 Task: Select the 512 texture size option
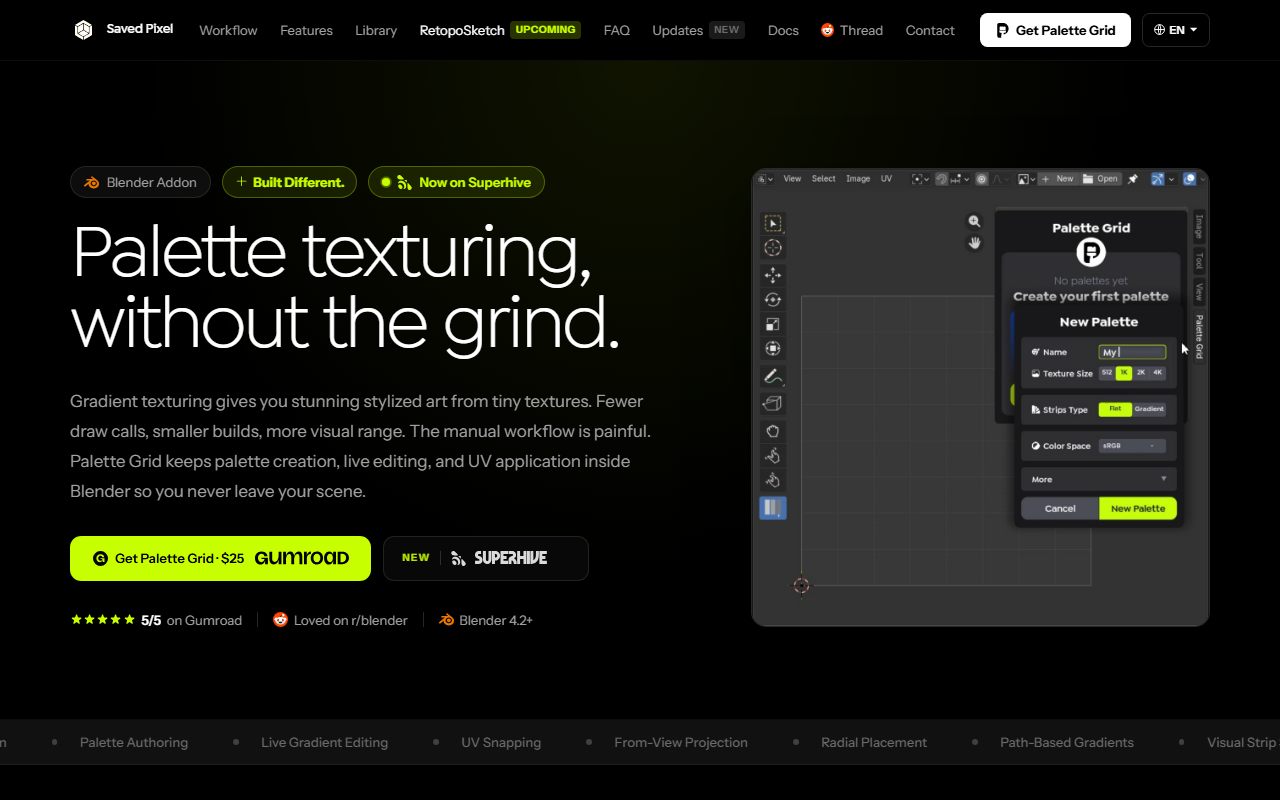[1107, 373]
